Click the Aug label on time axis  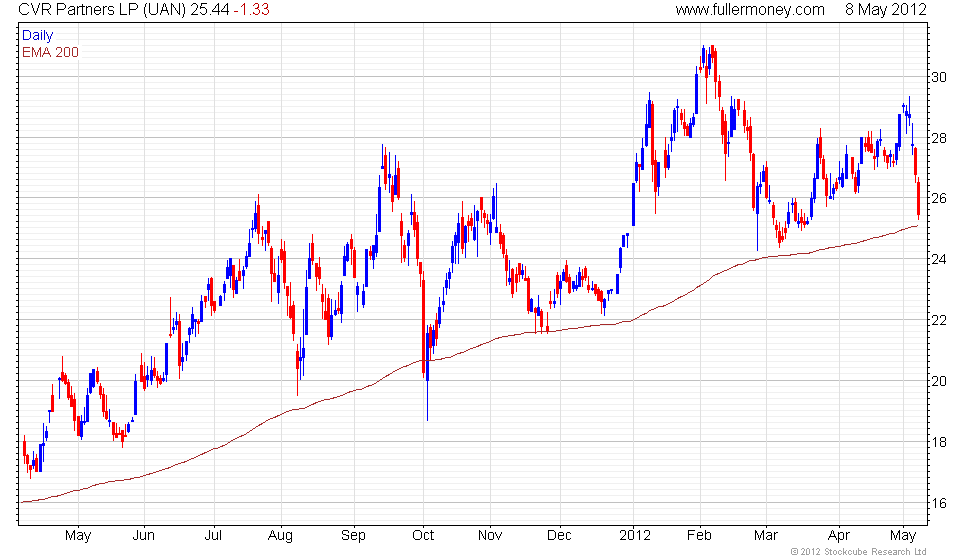point(280,536)
